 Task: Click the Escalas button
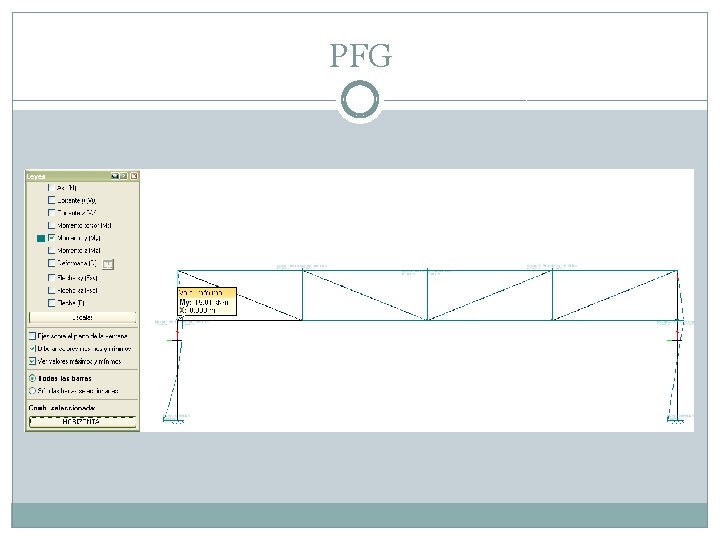click(83, 317)
